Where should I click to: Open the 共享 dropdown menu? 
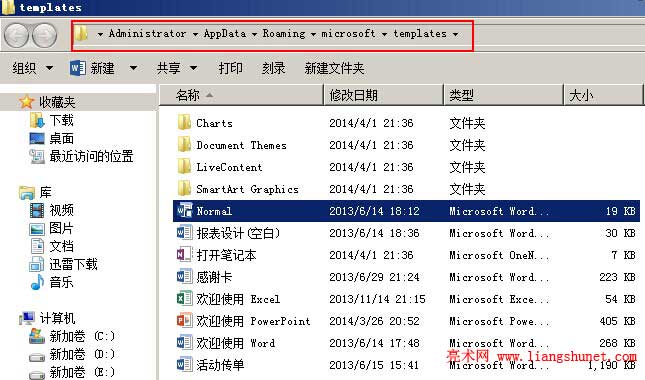point(177,68)
